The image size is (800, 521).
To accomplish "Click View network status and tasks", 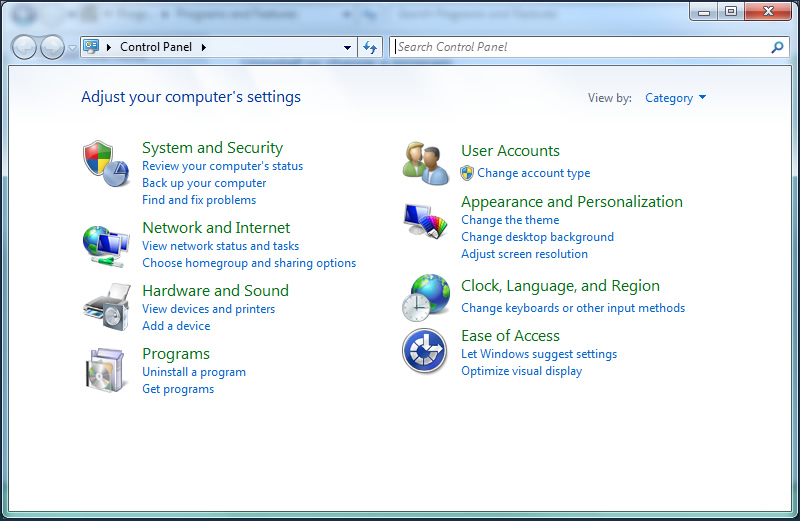I will point(220,246).
